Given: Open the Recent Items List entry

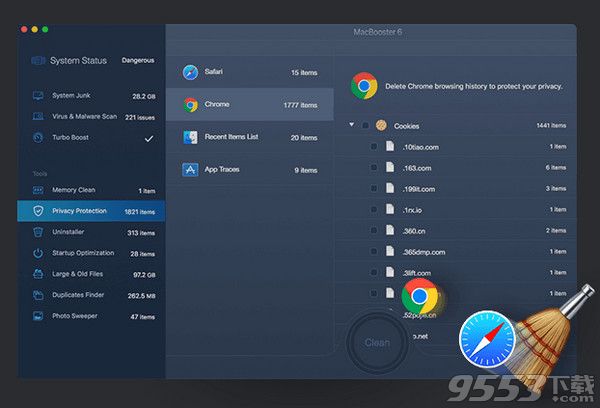Looking at the screenshot, I should point(248,137).
